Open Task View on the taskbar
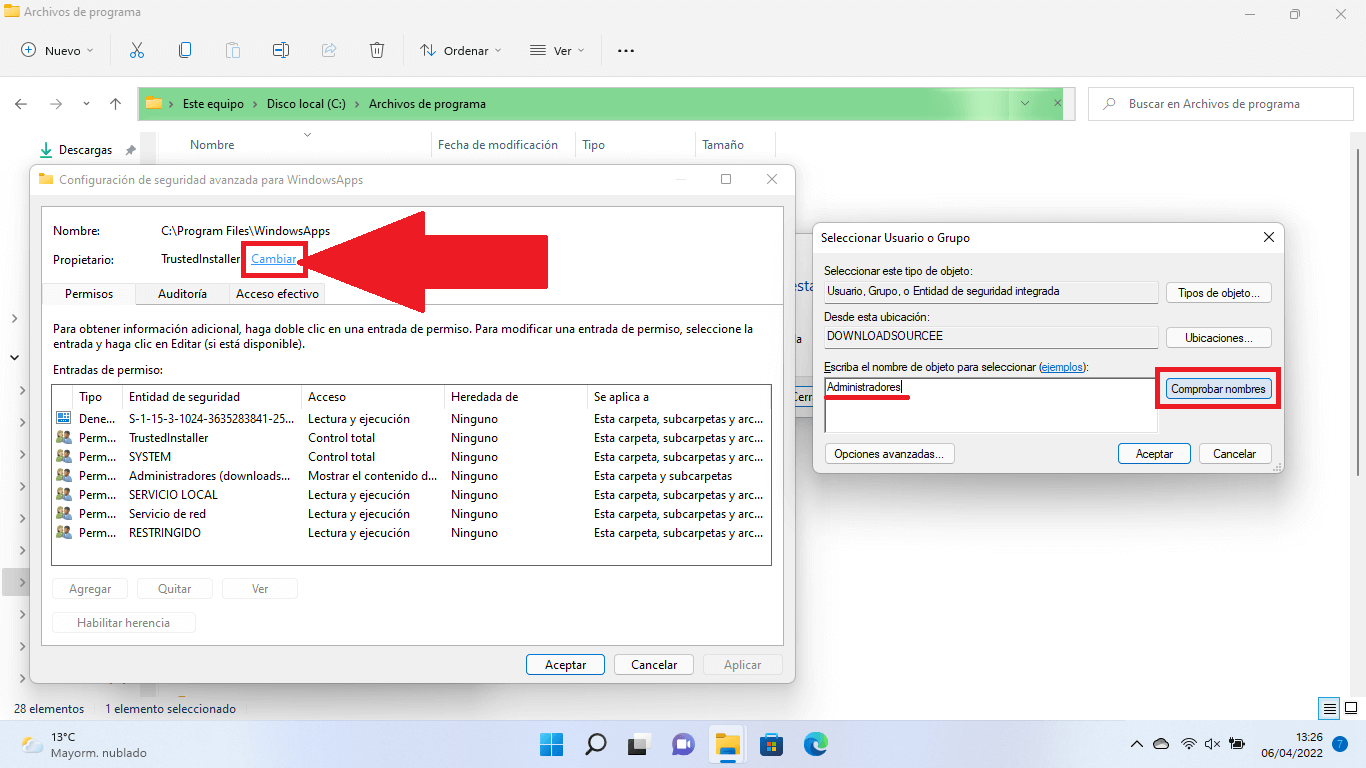Image resolution: width=1366 pixels, height=768 pixels. [640, 744]
